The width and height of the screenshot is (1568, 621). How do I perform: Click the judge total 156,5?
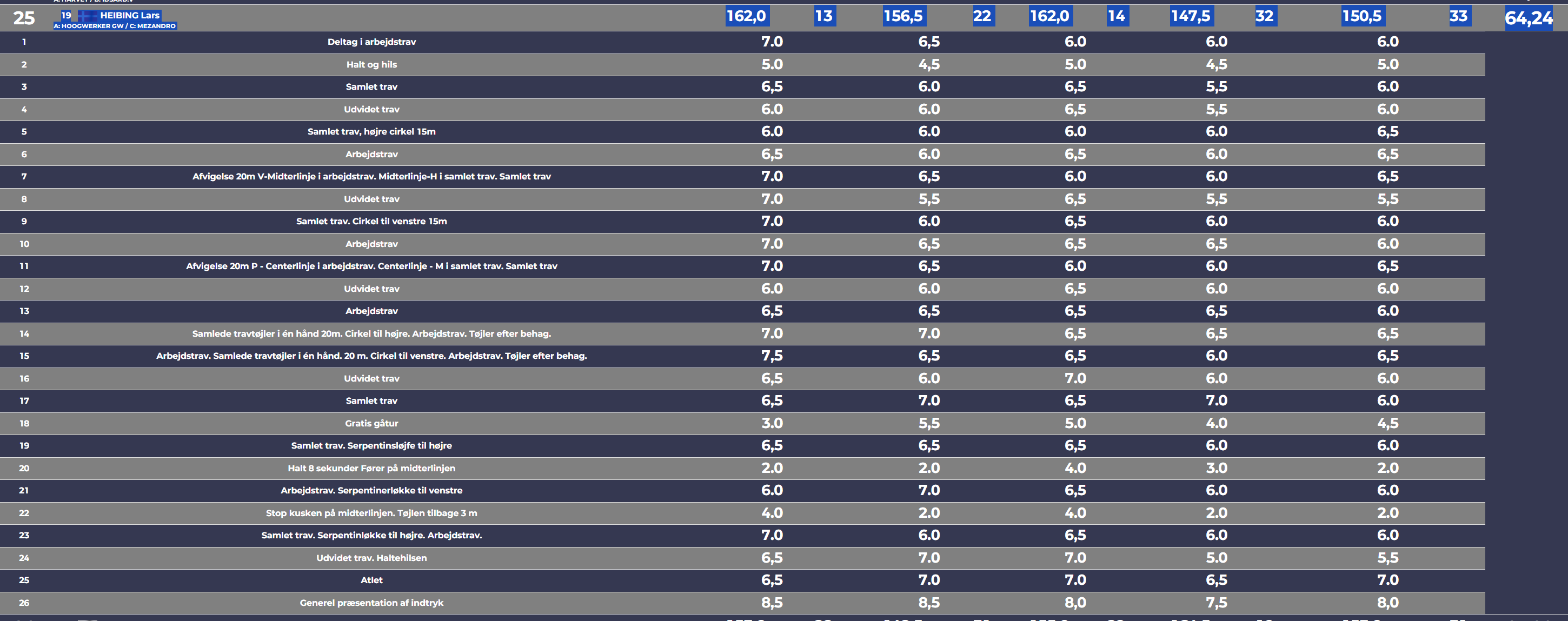tap(903, 16)
